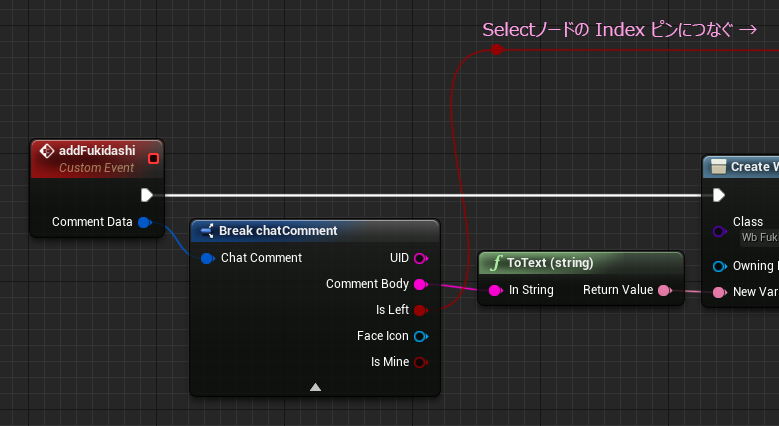
Task: Click the Select node Index comment text
Action: pos(619,30)
